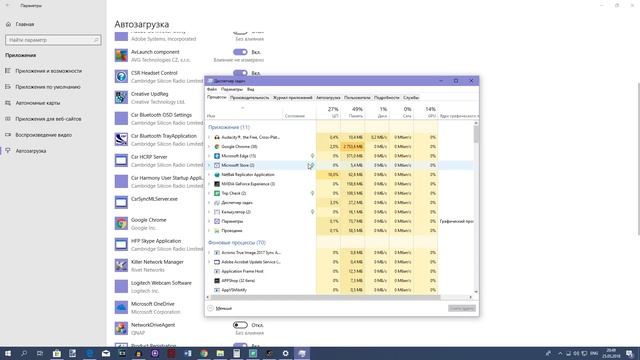Open Автономные карты in Settings sidebar
The width and height of the screenshot is (640, 360).
[x=38, y=103]
